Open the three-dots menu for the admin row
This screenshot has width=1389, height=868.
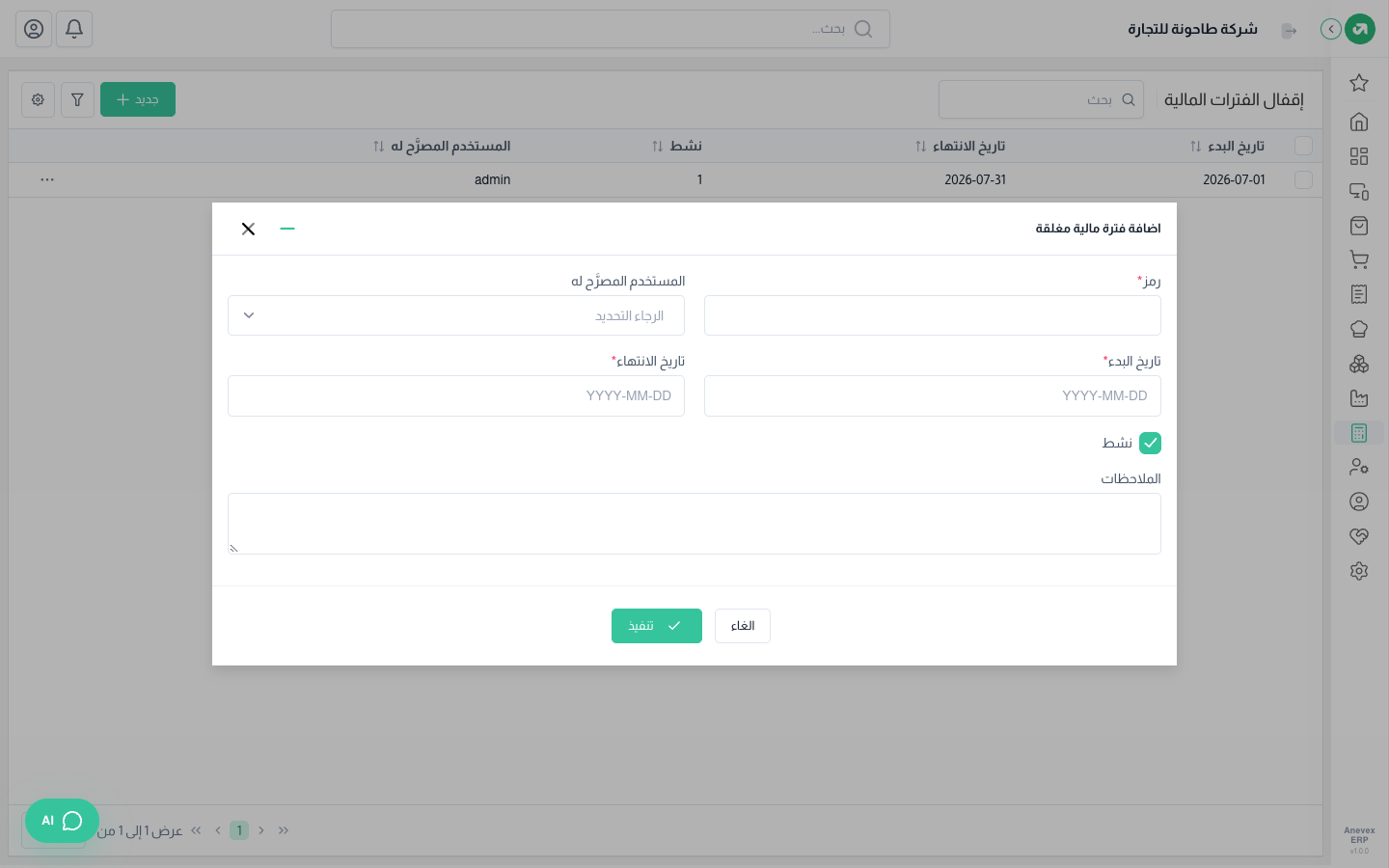click(47, 180)
